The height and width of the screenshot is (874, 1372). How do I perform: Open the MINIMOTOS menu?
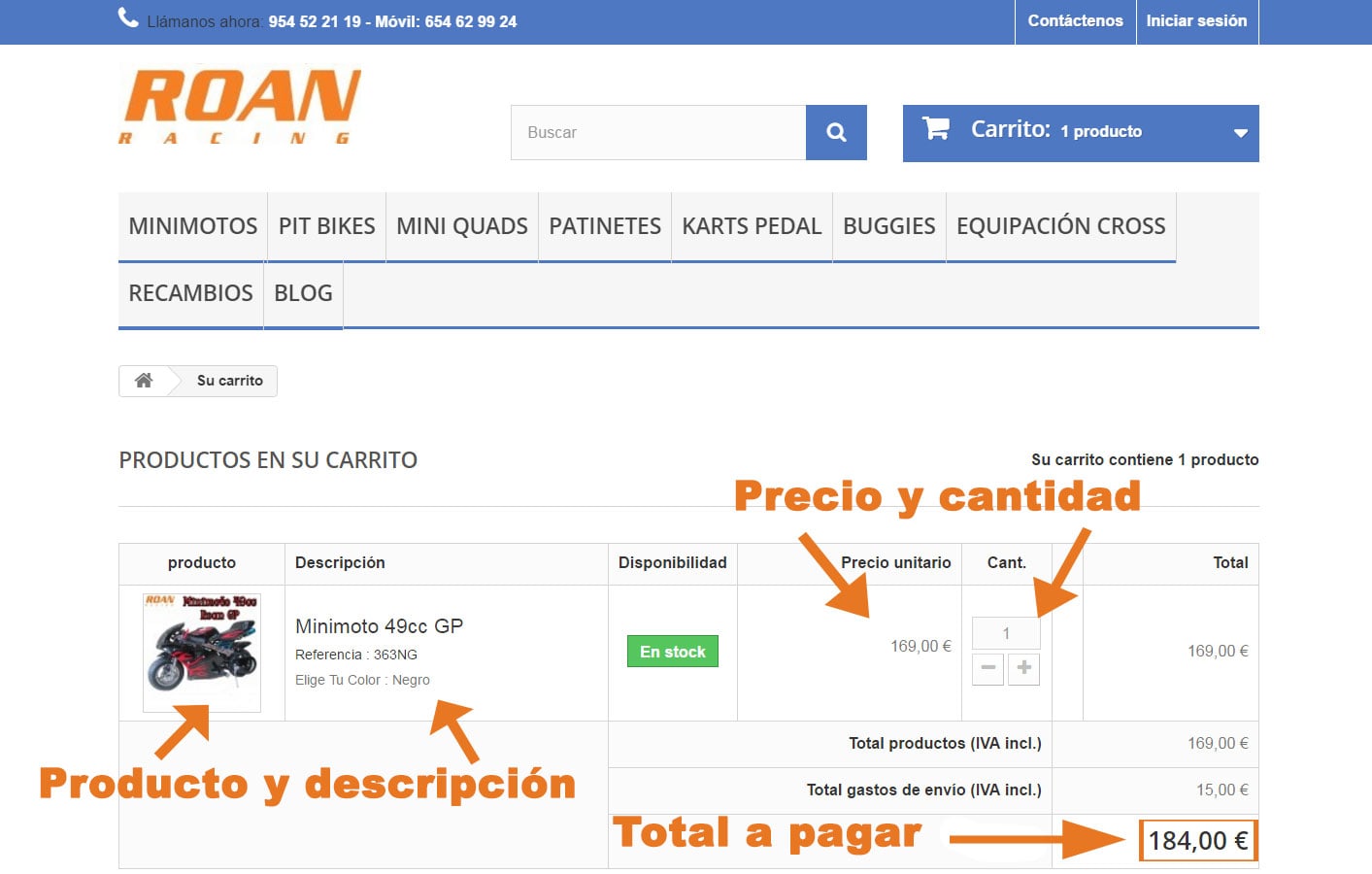click(x=193, y=226)
